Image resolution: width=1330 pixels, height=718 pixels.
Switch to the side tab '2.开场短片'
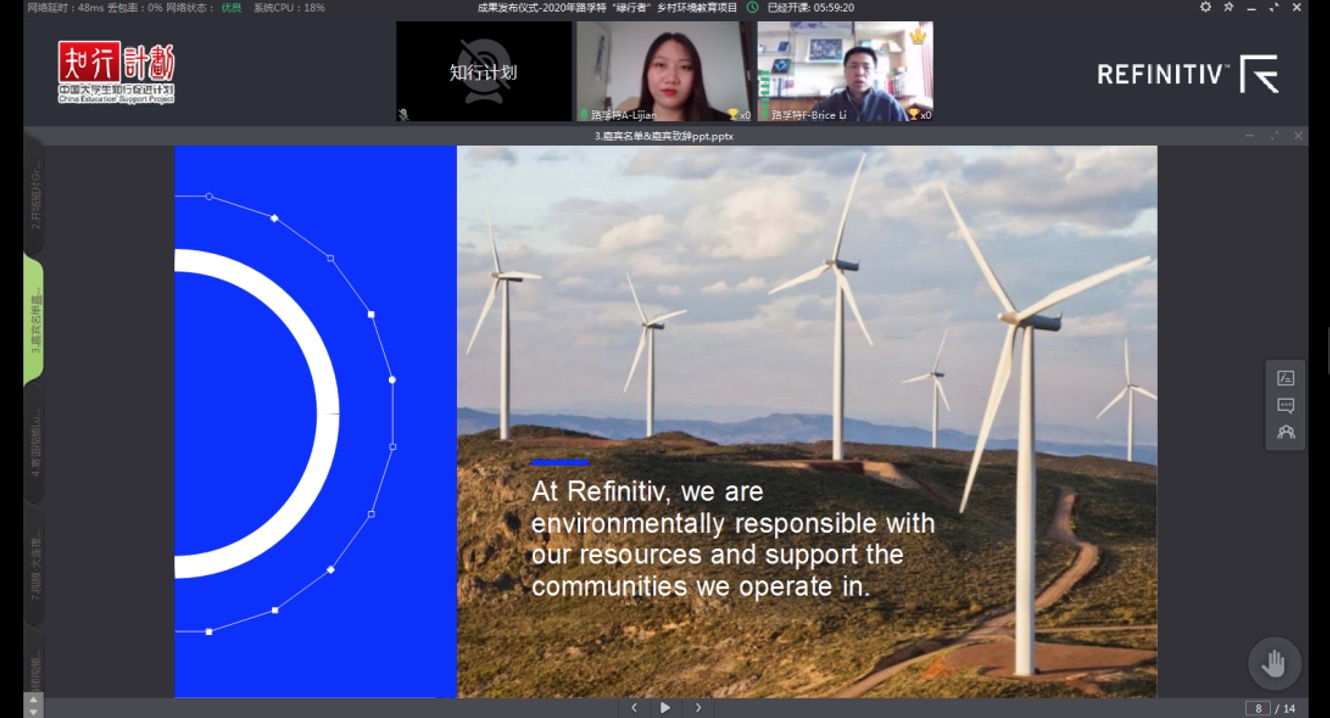(34, 195)
